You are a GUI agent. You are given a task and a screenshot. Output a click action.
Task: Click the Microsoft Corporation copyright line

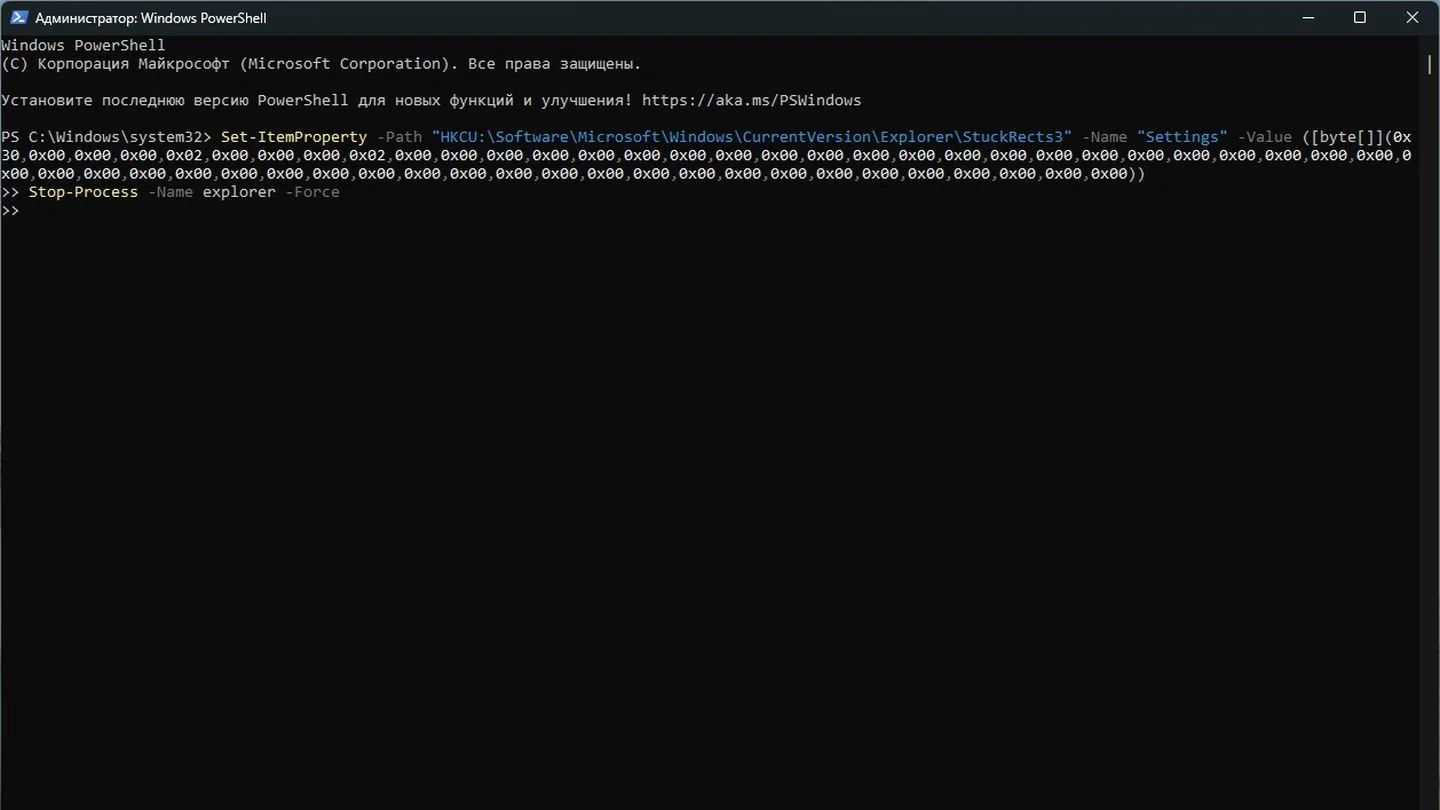tap(321, 64)
